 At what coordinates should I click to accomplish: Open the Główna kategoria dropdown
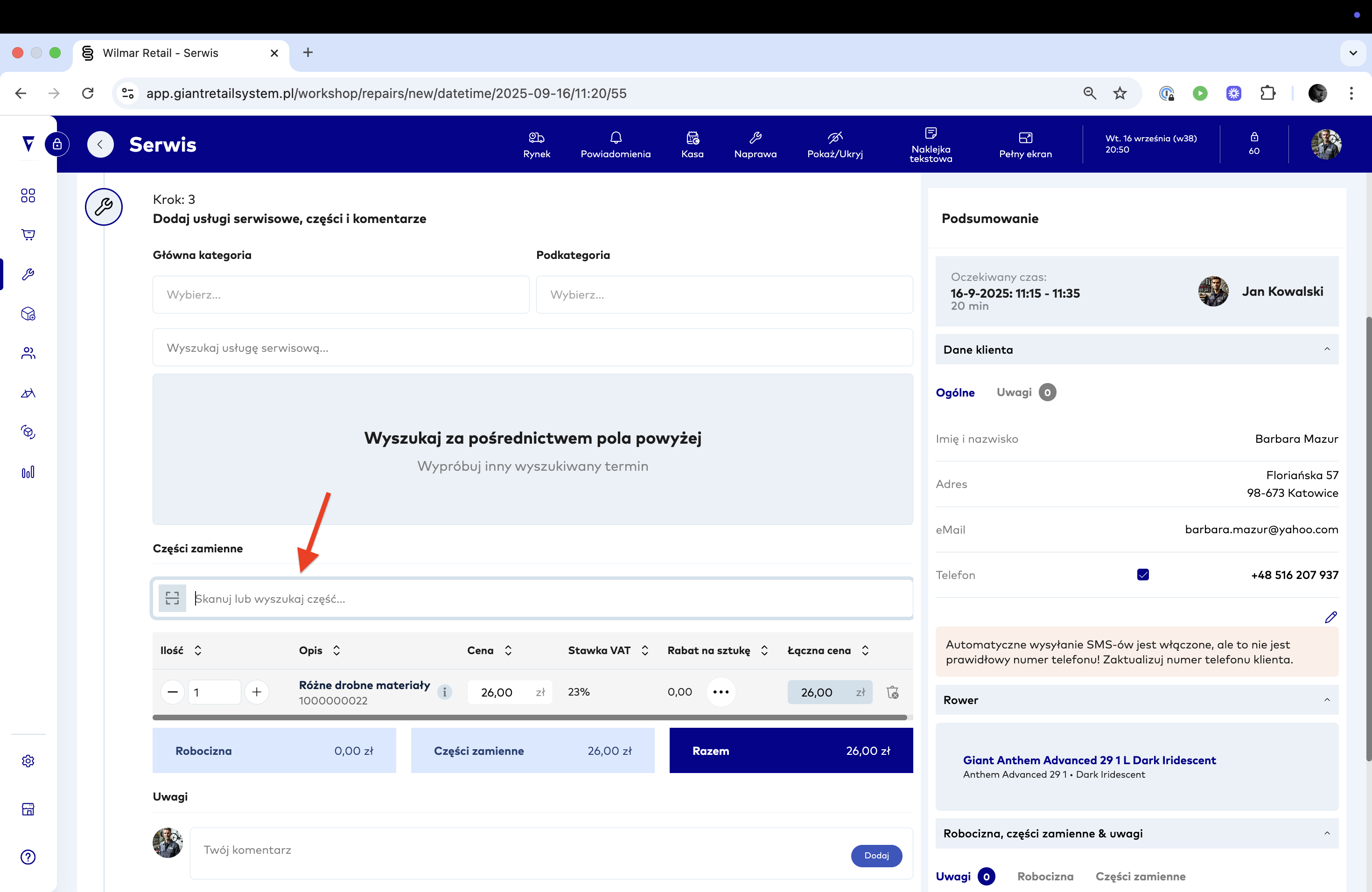(341, 294)
